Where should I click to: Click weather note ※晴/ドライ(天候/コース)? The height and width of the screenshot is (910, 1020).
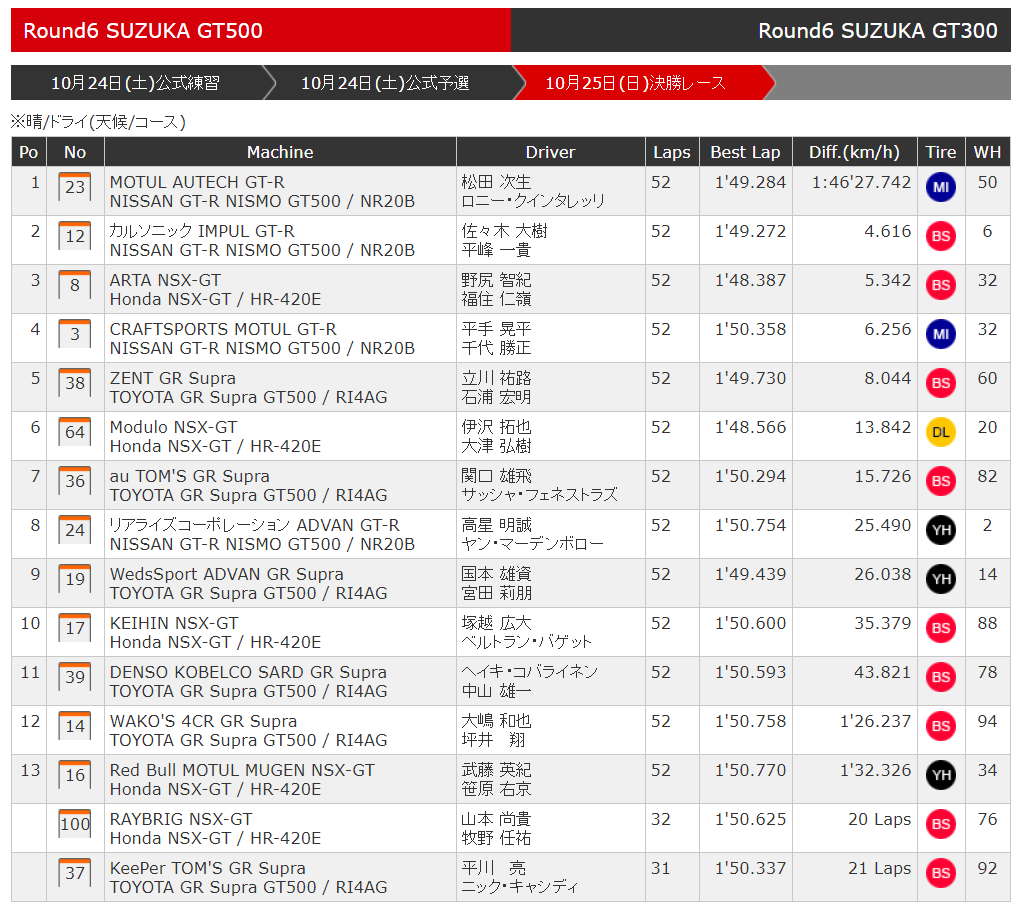[98, 122]
